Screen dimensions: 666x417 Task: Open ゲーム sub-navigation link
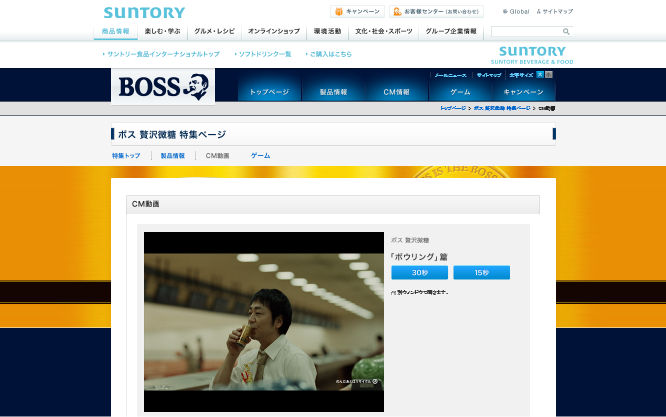[x=260, y=156]
